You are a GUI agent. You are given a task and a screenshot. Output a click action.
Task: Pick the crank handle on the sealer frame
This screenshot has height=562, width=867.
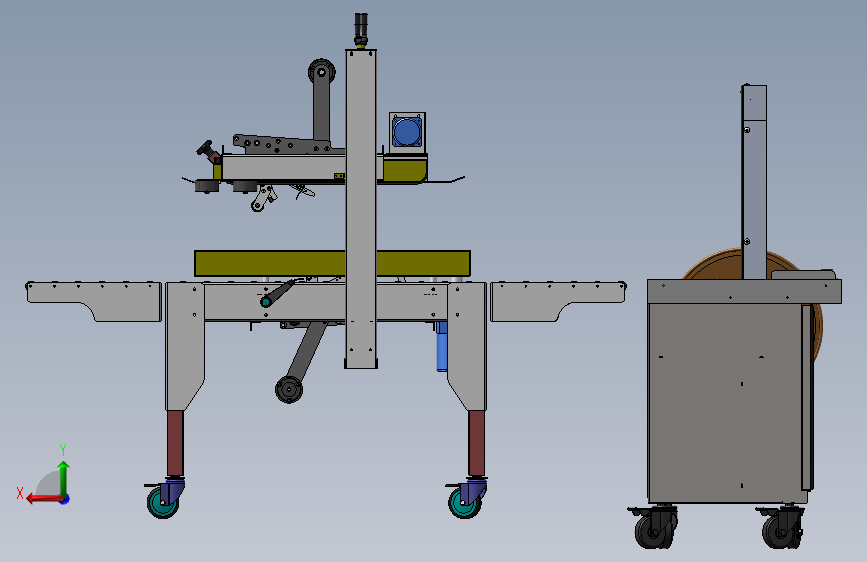pos(281,293)
